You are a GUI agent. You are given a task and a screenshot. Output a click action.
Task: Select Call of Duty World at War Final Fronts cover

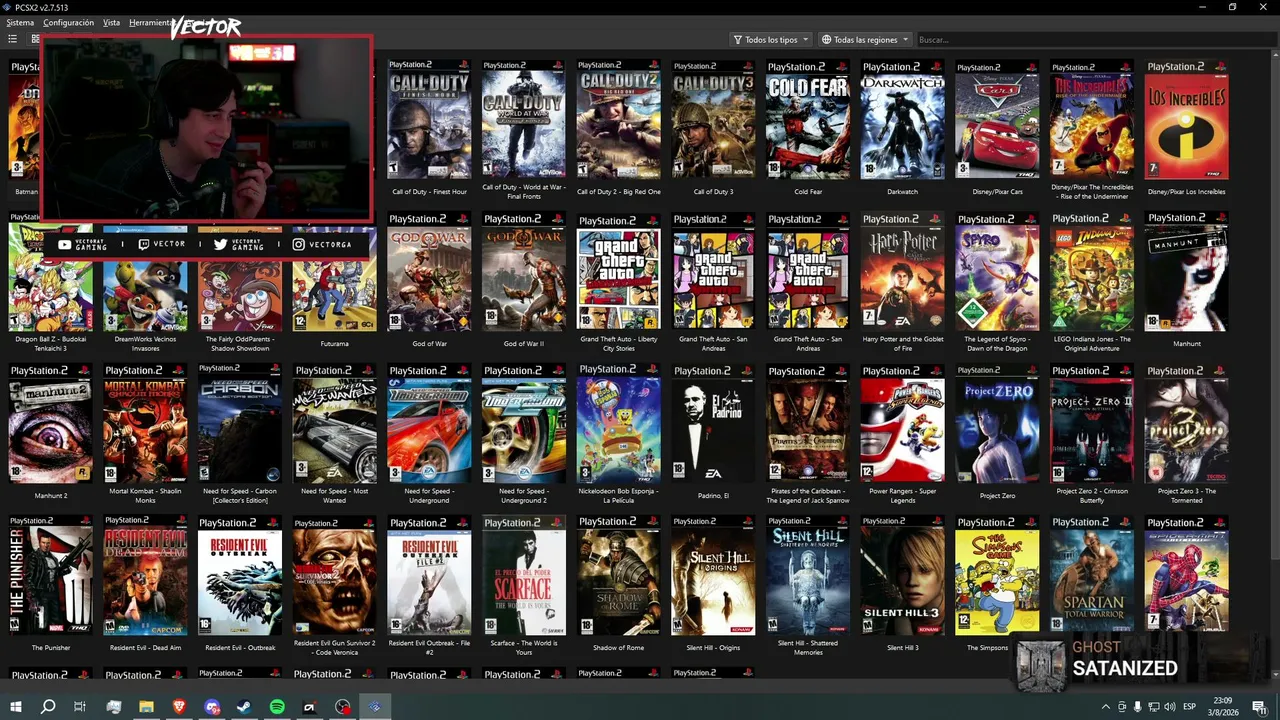523,120
